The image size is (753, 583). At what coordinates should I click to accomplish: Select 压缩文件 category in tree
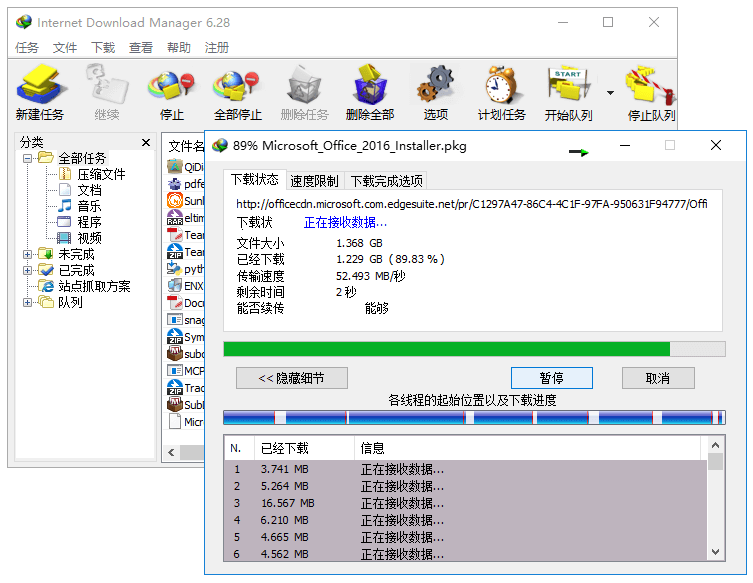coord(101,174)
